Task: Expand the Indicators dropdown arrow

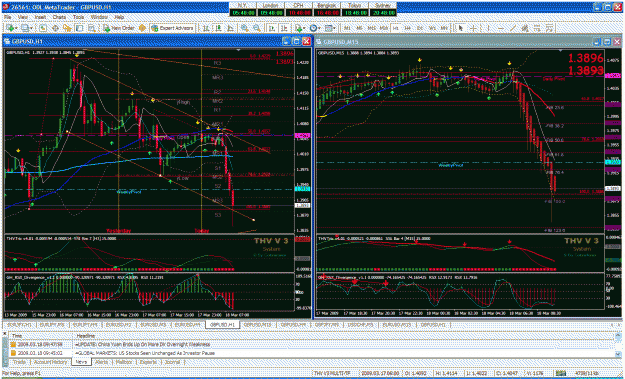Action: click(305, 28)
